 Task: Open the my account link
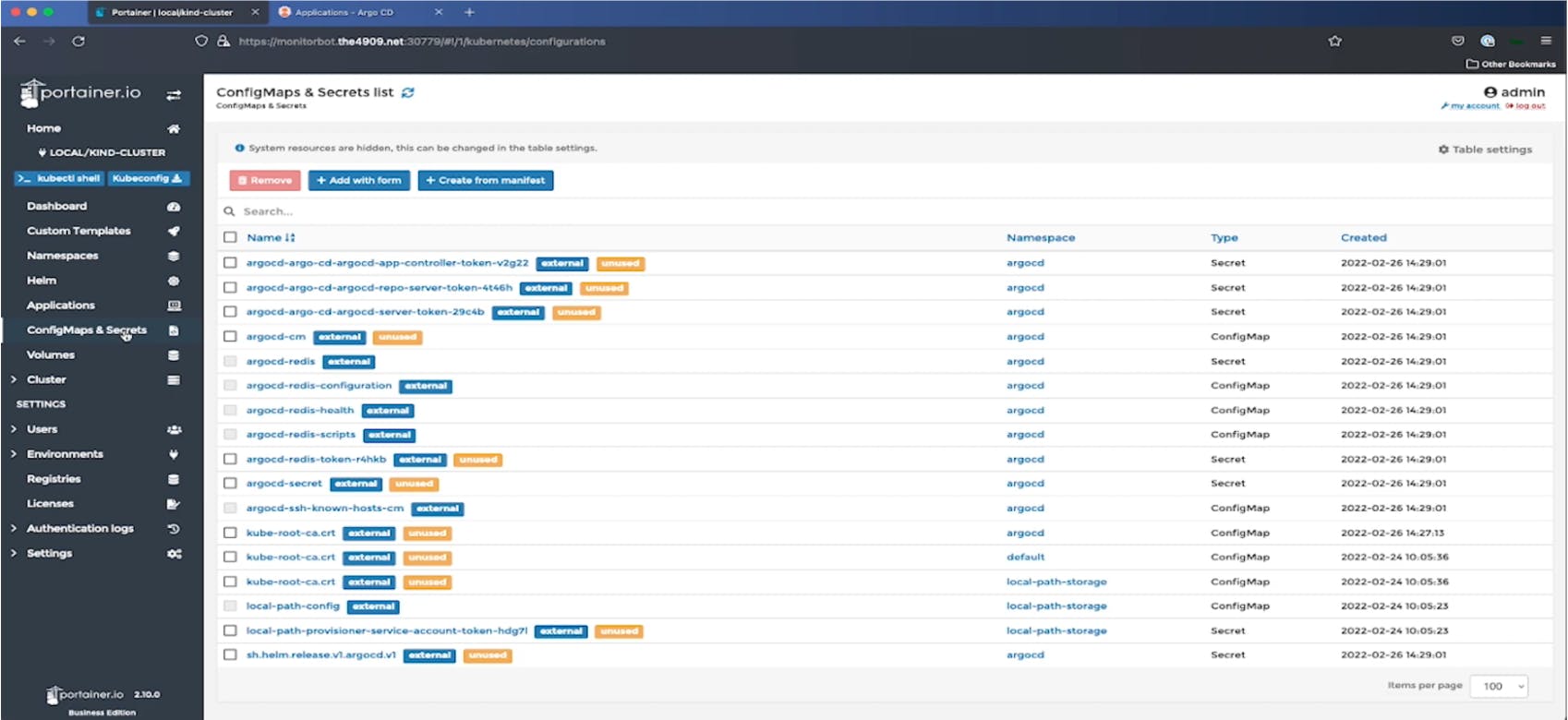[x=1470, y=106]
